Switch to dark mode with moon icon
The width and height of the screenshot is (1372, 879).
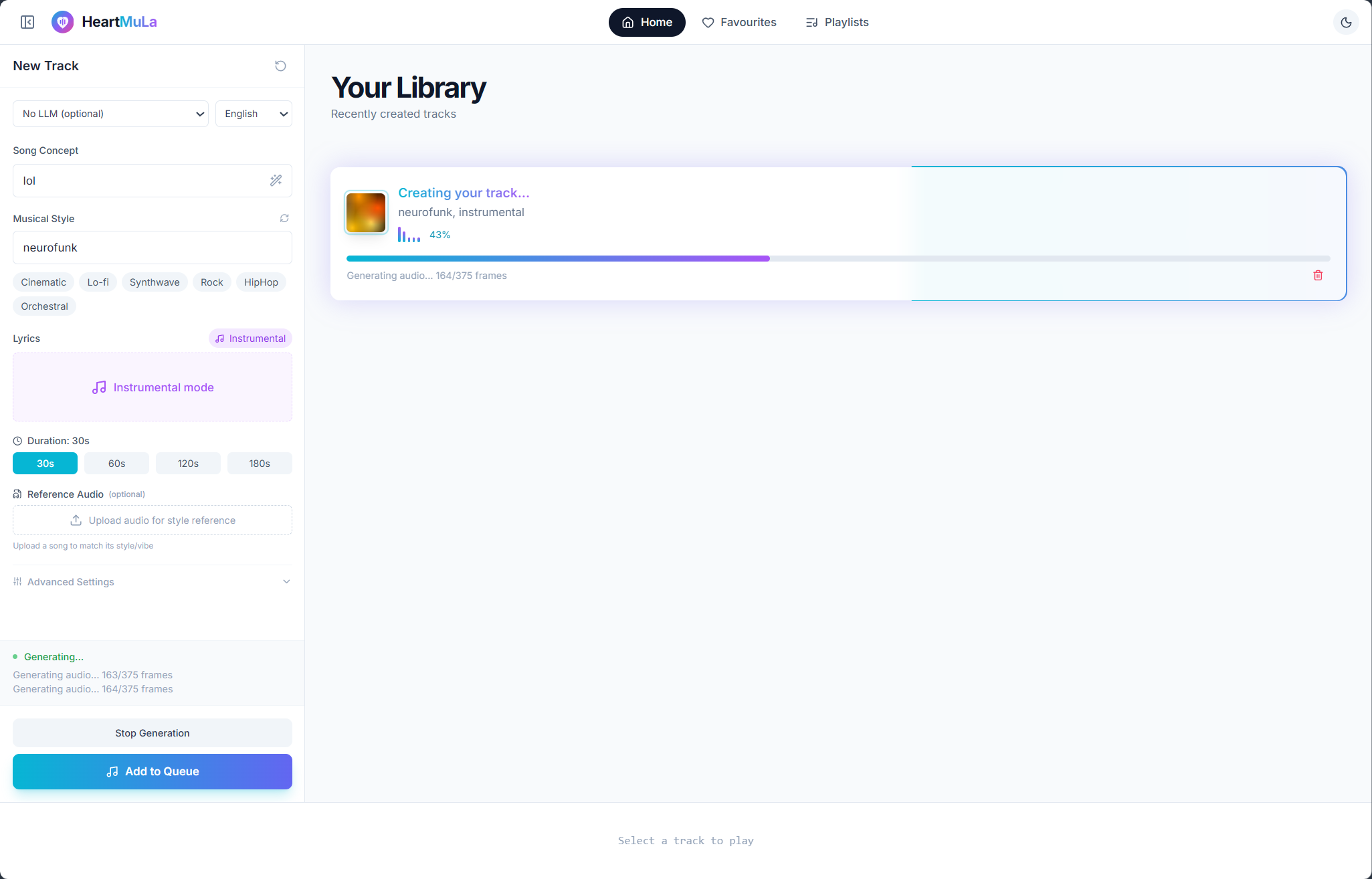click(x=1346, y=22)
